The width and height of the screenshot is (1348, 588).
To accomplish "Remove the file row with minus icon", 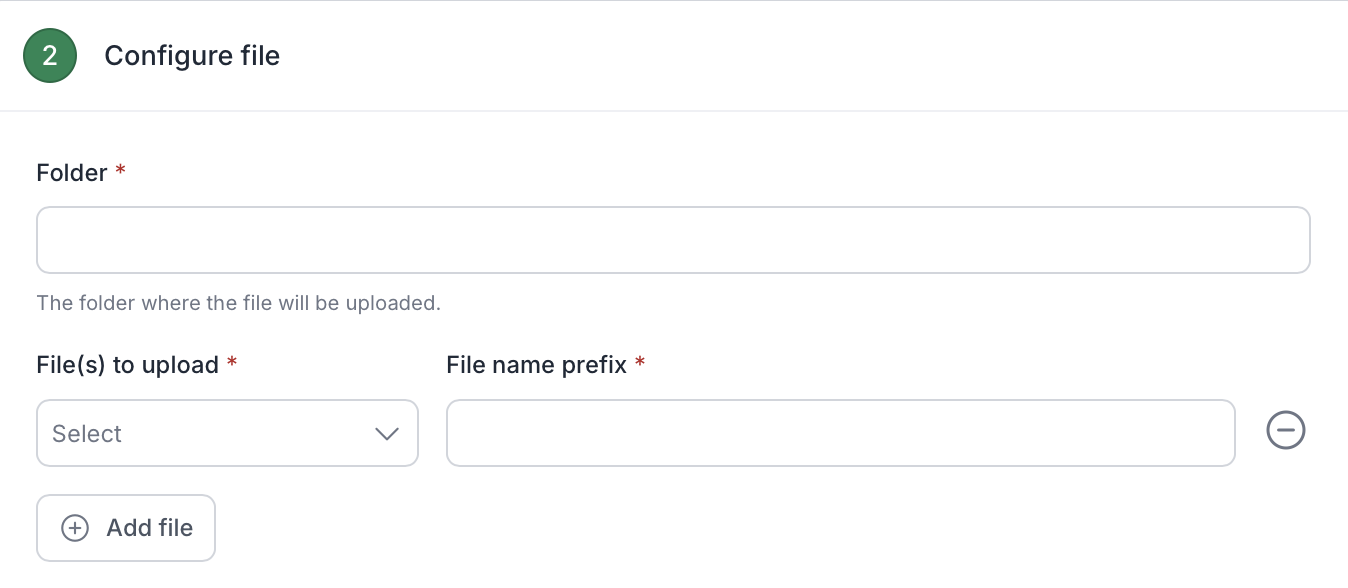I will pyautogui.click(x=1286, y=431).
